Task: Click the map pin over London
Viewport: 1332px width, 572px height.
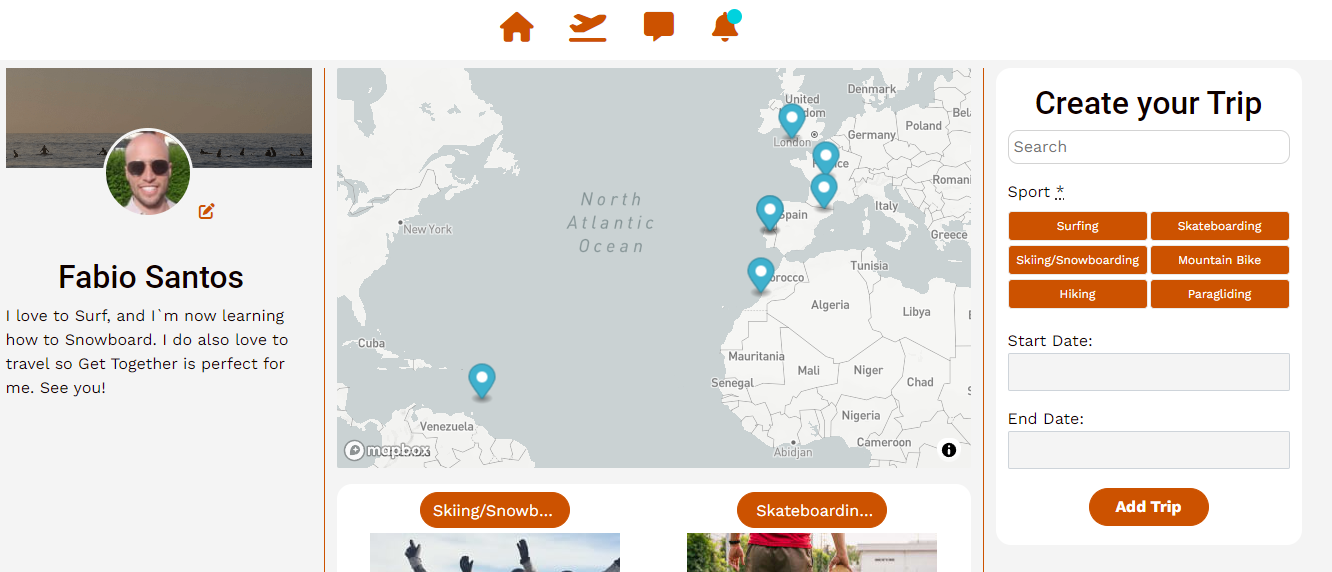Action: 791,119
